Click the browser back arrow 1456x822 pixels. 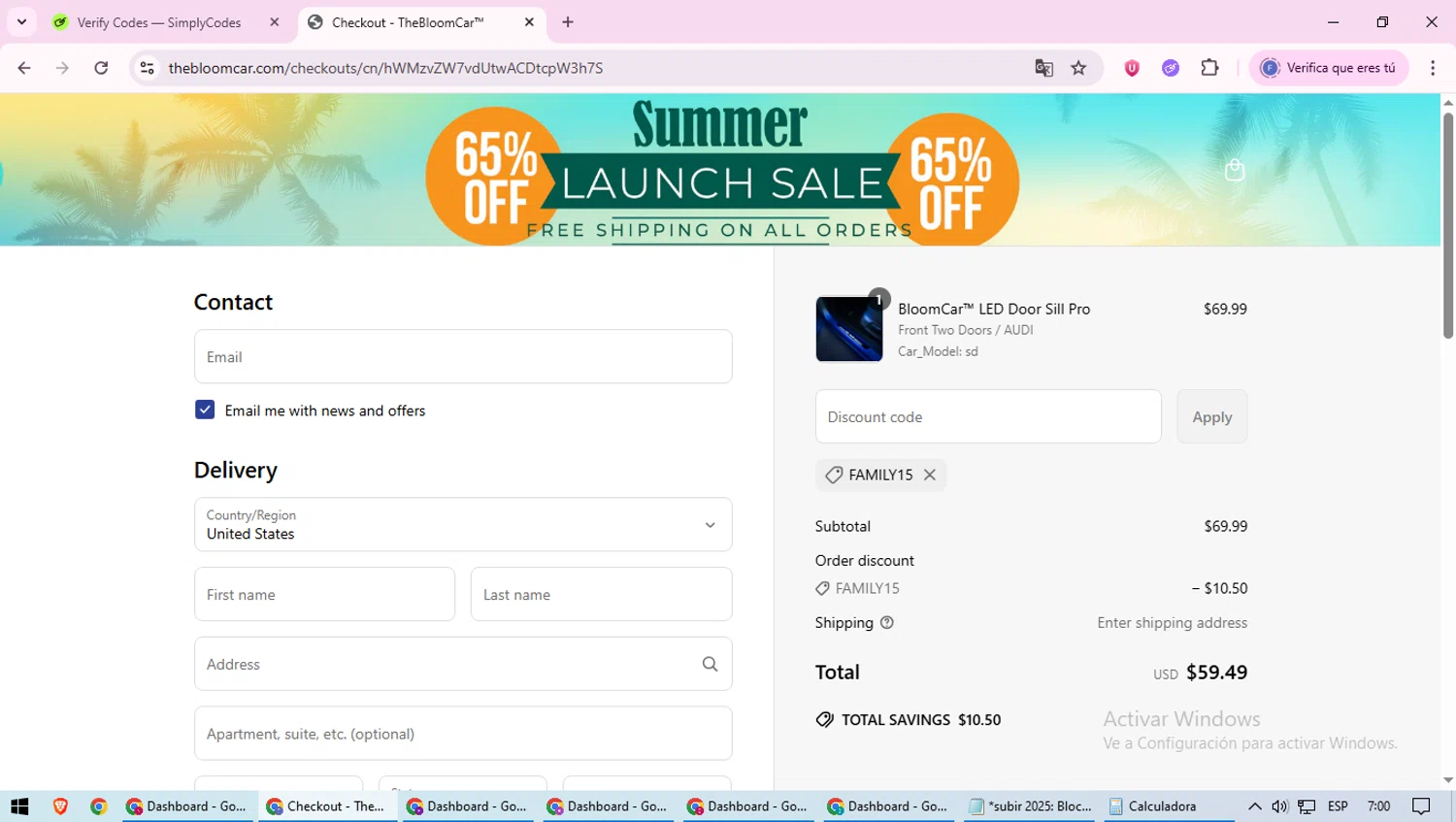click(x=24, y=68)
